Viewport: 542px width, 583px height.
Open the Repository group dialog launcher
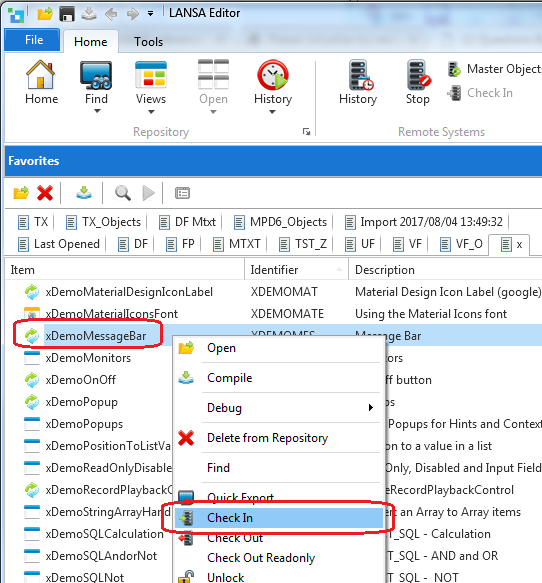[x=307, y=132]
